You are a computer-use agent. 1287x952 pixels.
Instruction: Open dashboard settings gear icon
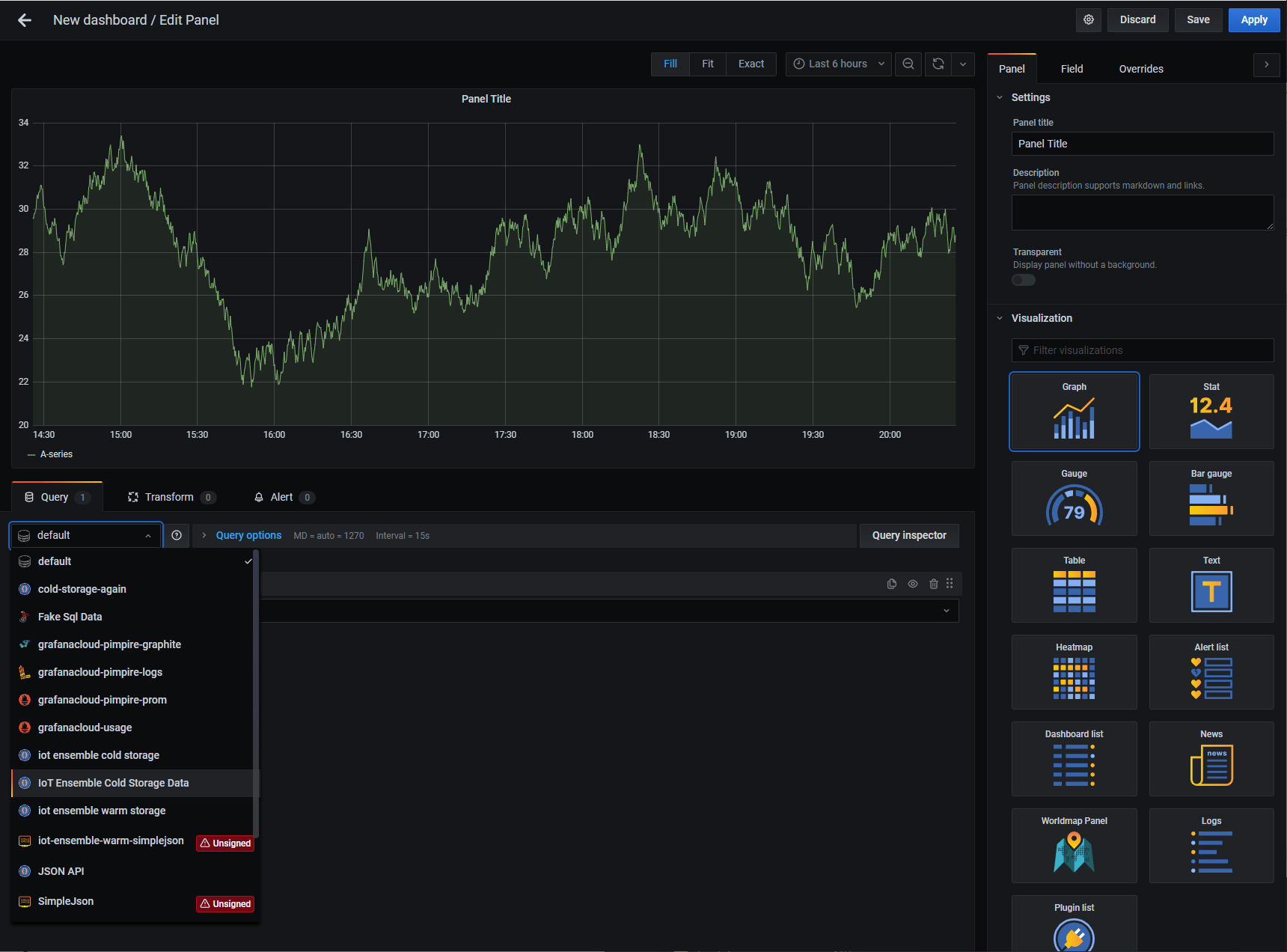point(1089,20)
